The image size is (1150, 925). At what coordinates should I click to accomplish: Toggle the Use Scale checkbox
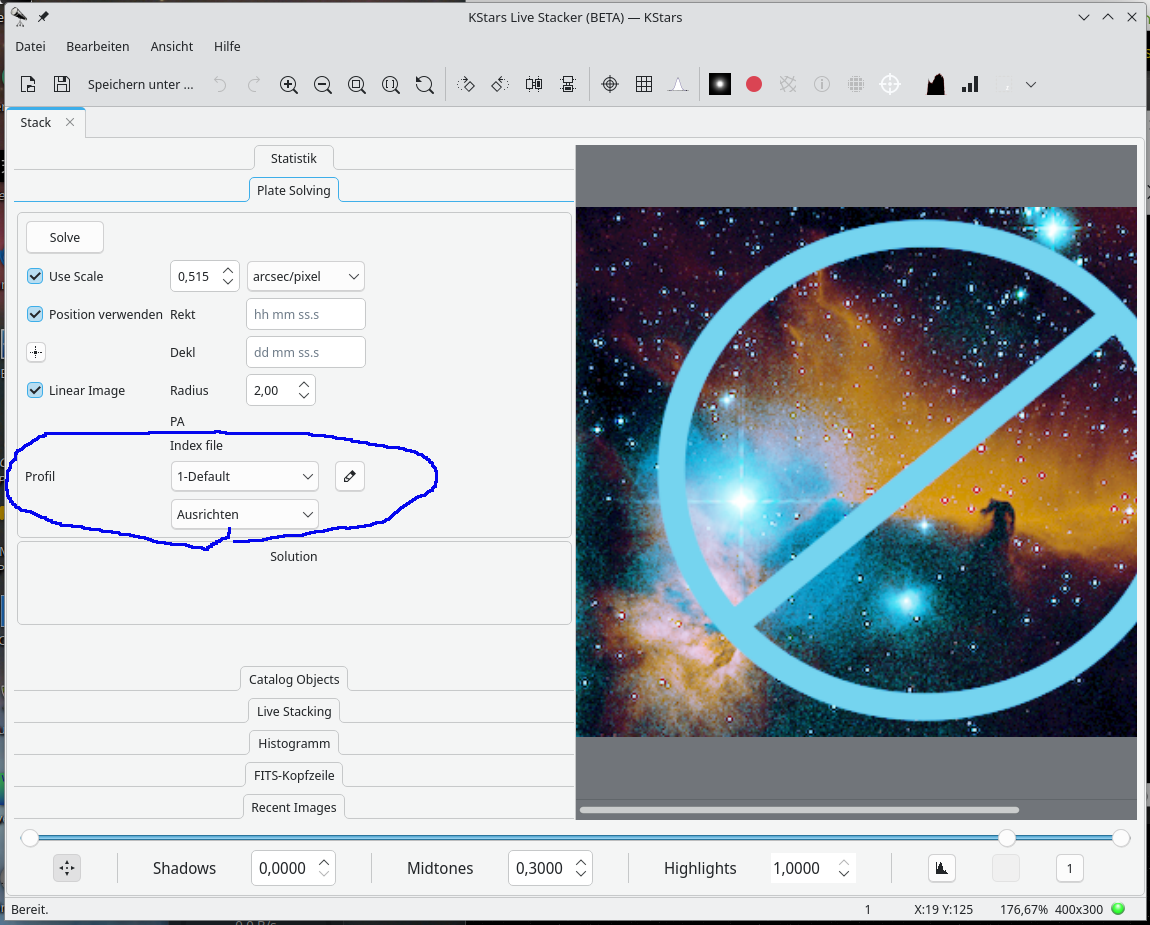pos(35,277)
